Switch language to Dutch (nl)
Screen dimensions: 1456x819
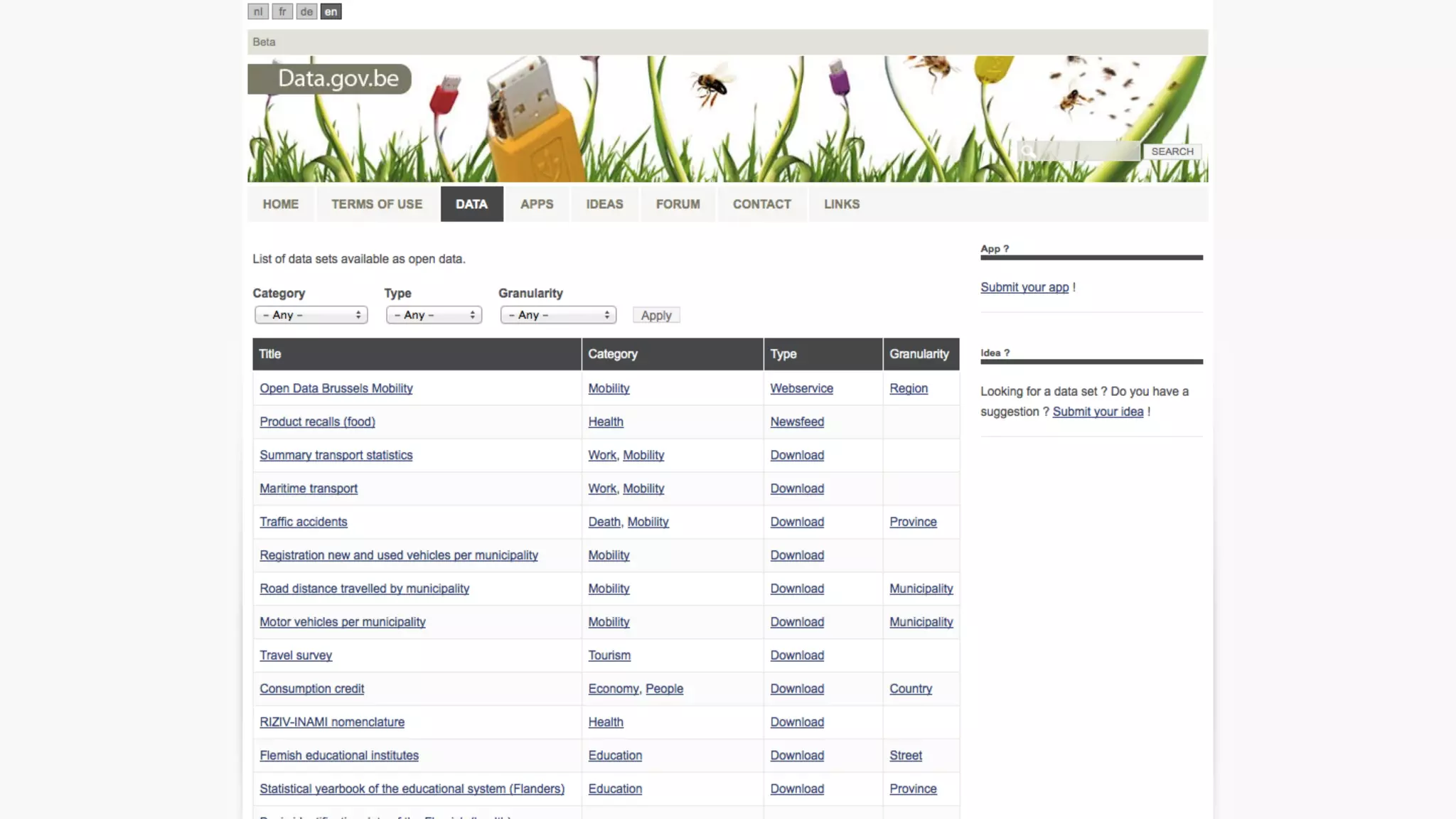(x=258, y=11)
